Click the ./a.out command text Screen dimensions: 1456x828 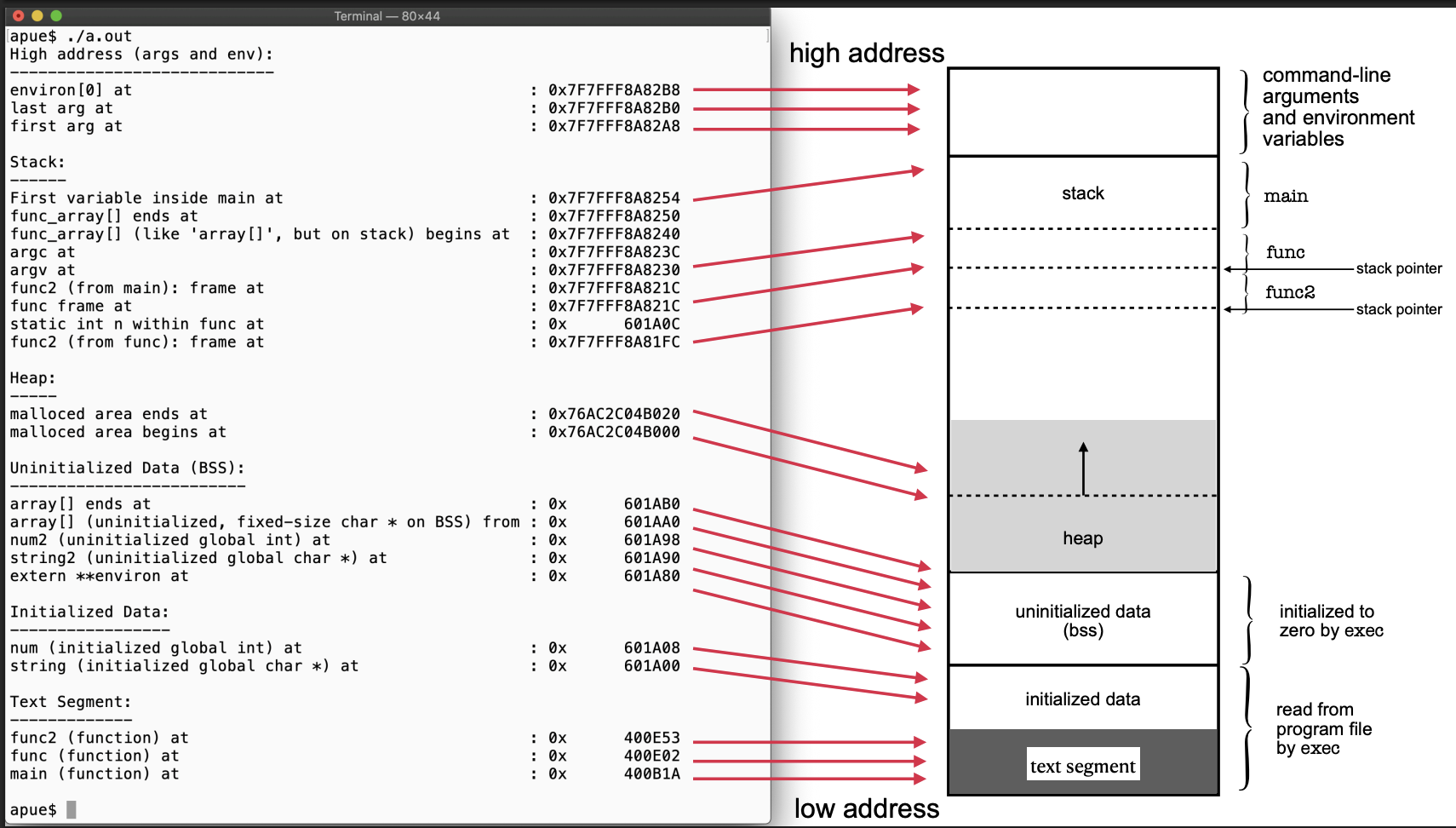click(99, 36)
